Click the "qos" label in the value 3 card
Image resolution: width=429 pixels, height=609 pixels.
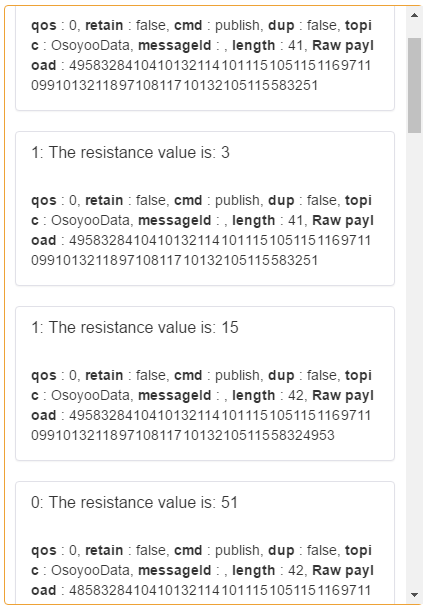43,201
